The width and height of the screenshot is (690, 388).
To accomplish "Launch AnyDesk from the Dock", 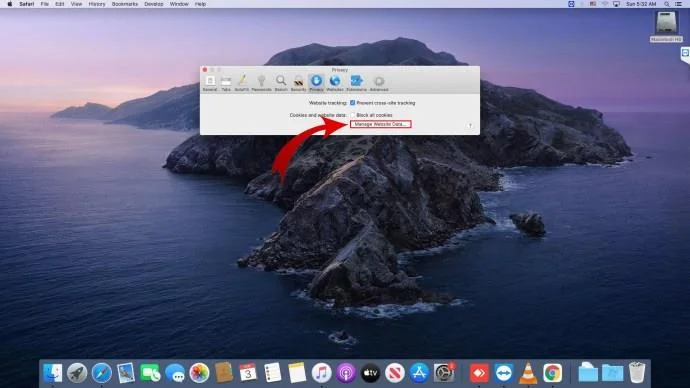I will tap(479, 373).
